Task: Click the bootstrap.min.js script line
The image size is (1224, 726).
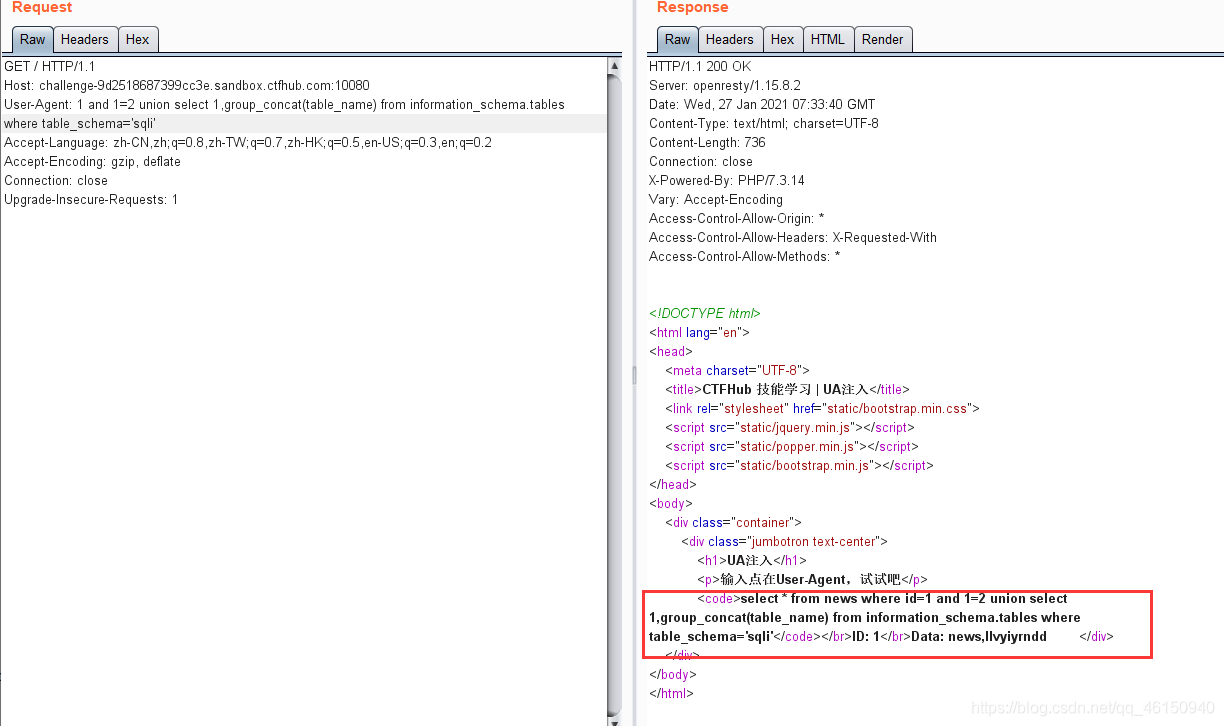Action: [800, 465]
